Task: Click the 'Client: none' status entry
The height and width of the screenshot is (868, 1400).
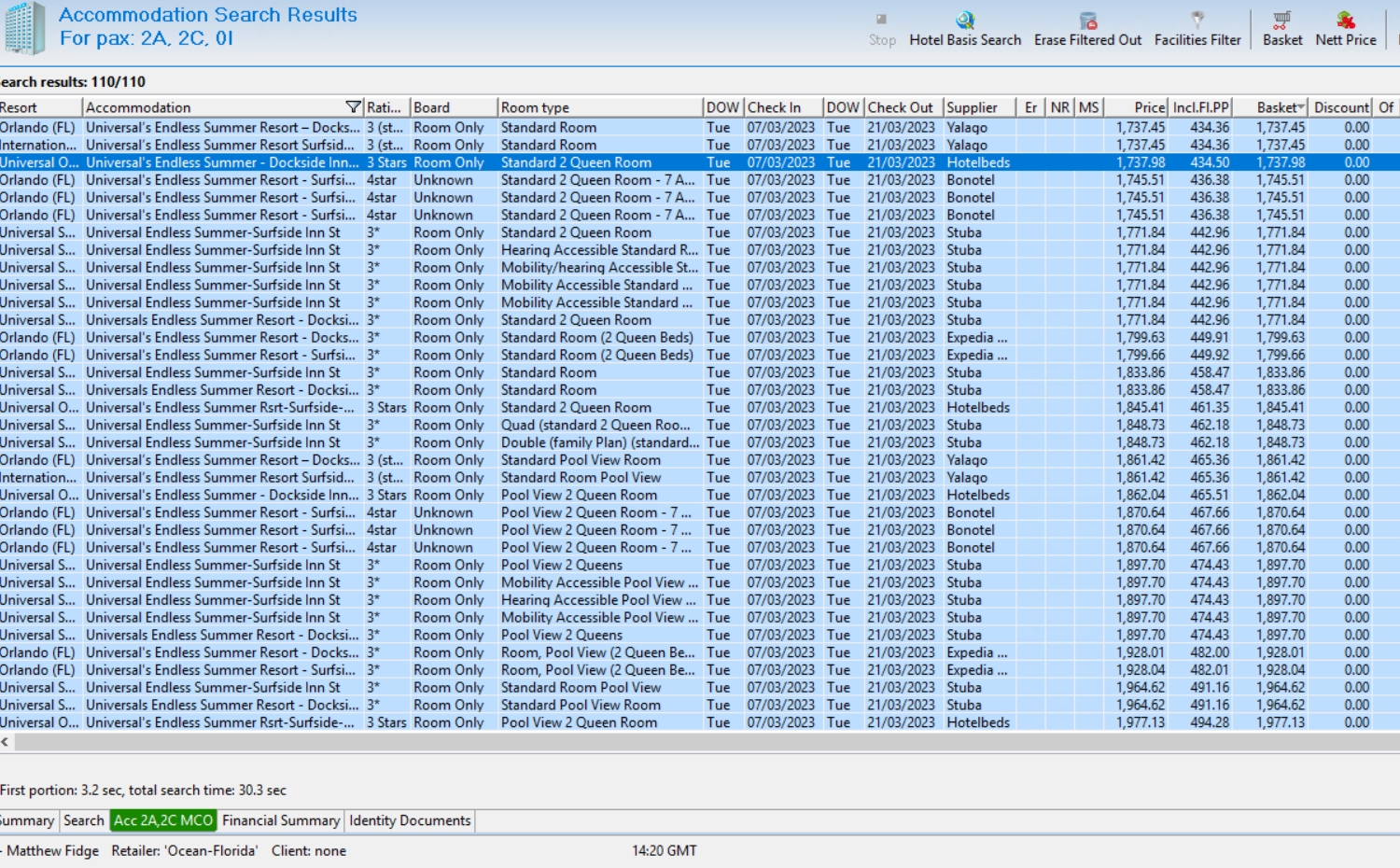Action: 309,850
